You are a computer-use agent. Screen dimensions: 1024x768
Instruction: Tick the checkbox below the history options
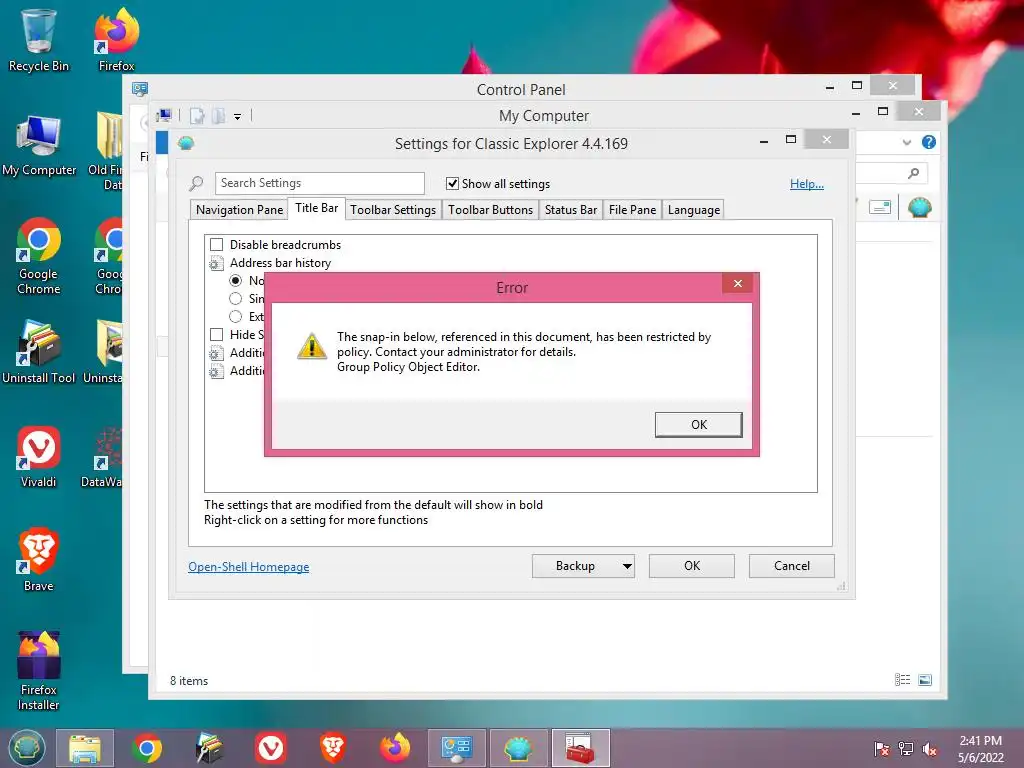coord(216,334)
